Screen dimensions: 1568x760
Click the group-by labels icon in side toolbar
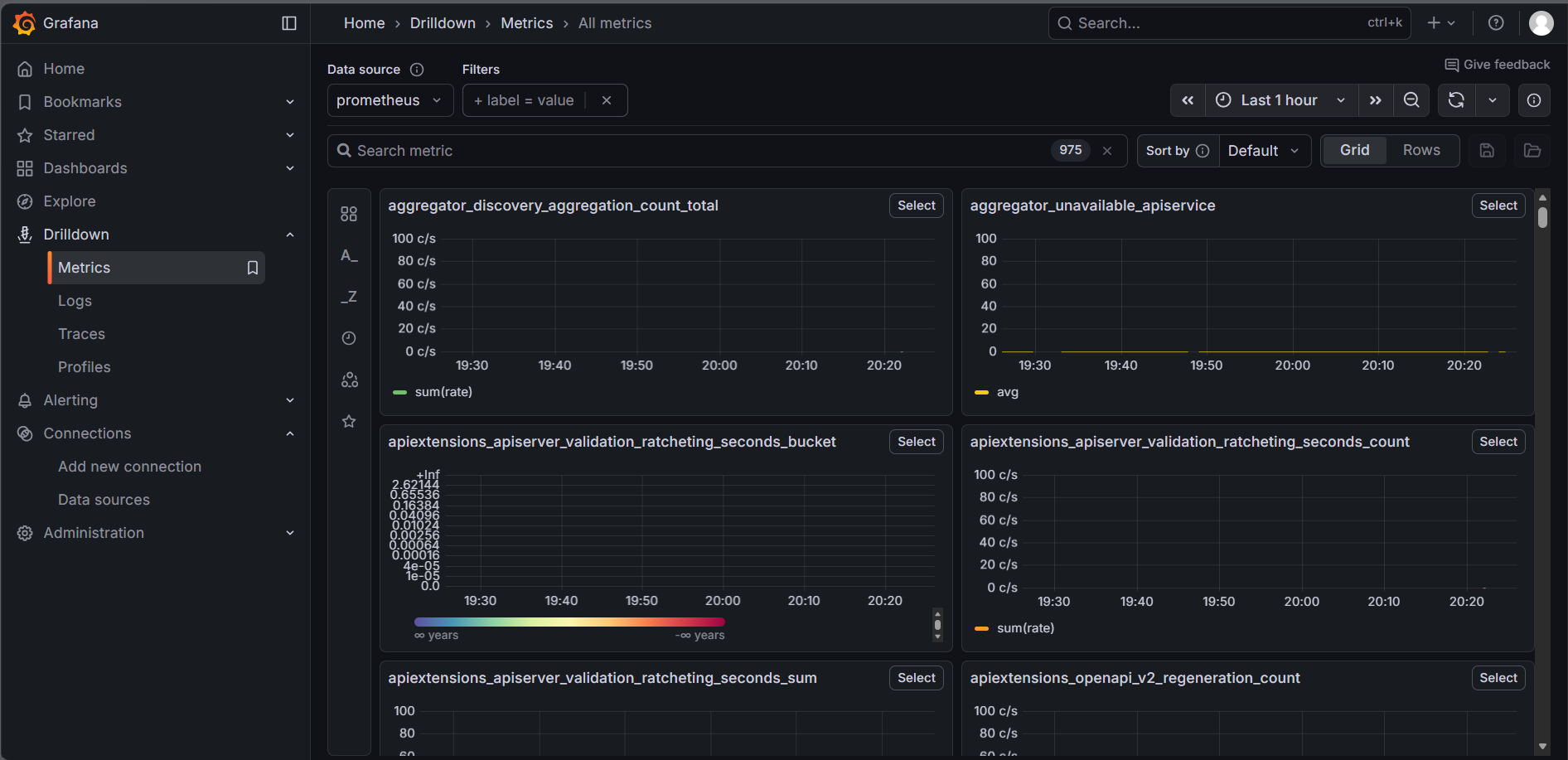tap(349, 380)
